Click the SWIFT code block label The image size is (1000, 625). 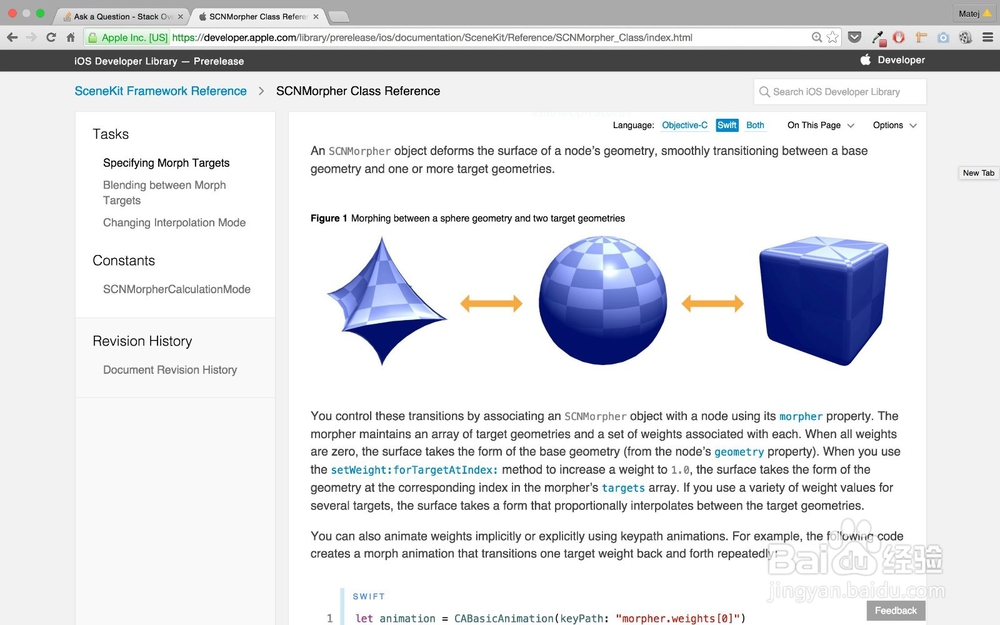click(x=369, y=596)
